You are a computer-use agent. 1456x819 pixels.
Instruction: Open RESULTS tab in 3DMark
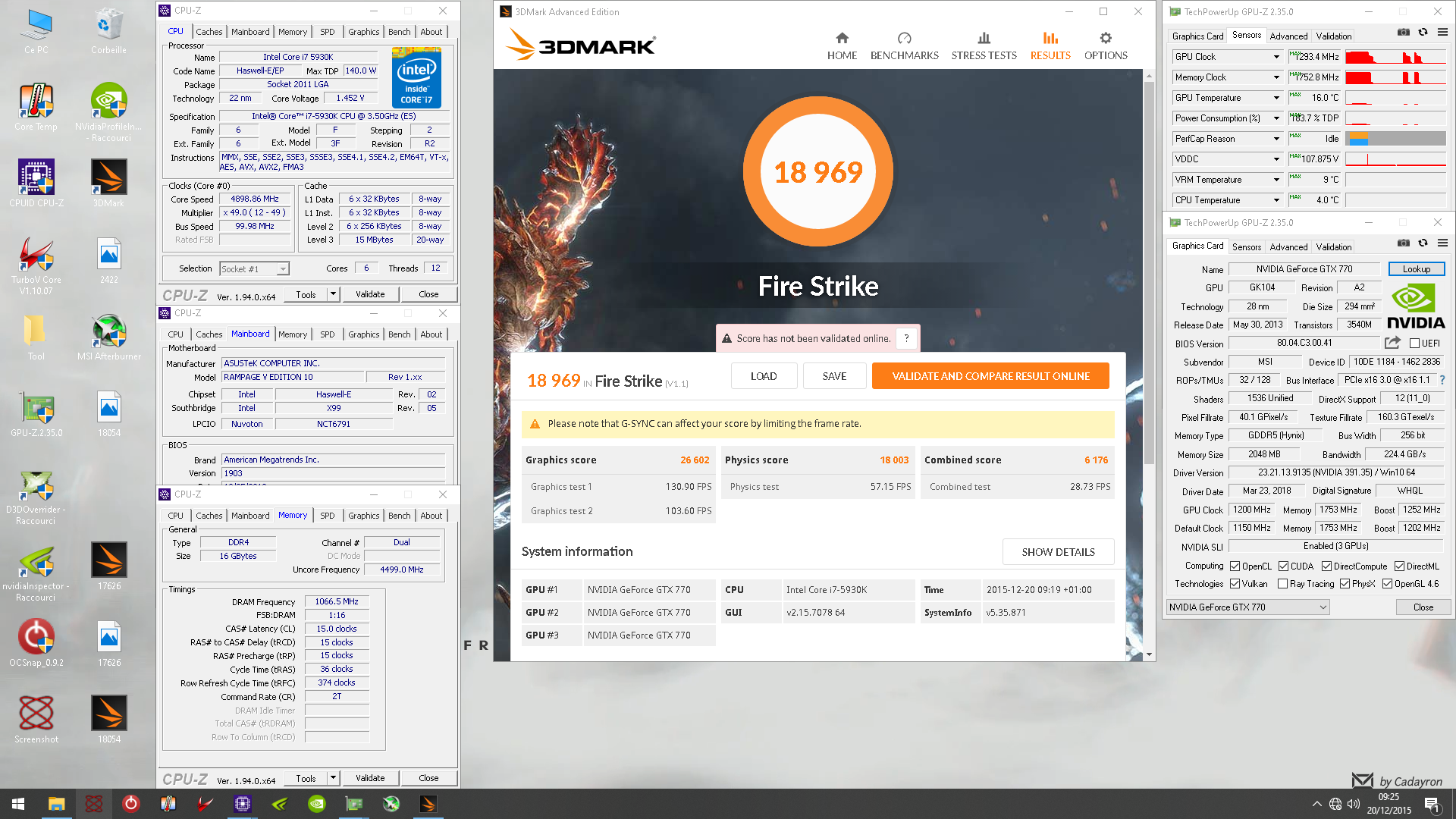click(x=1050, y=45)
